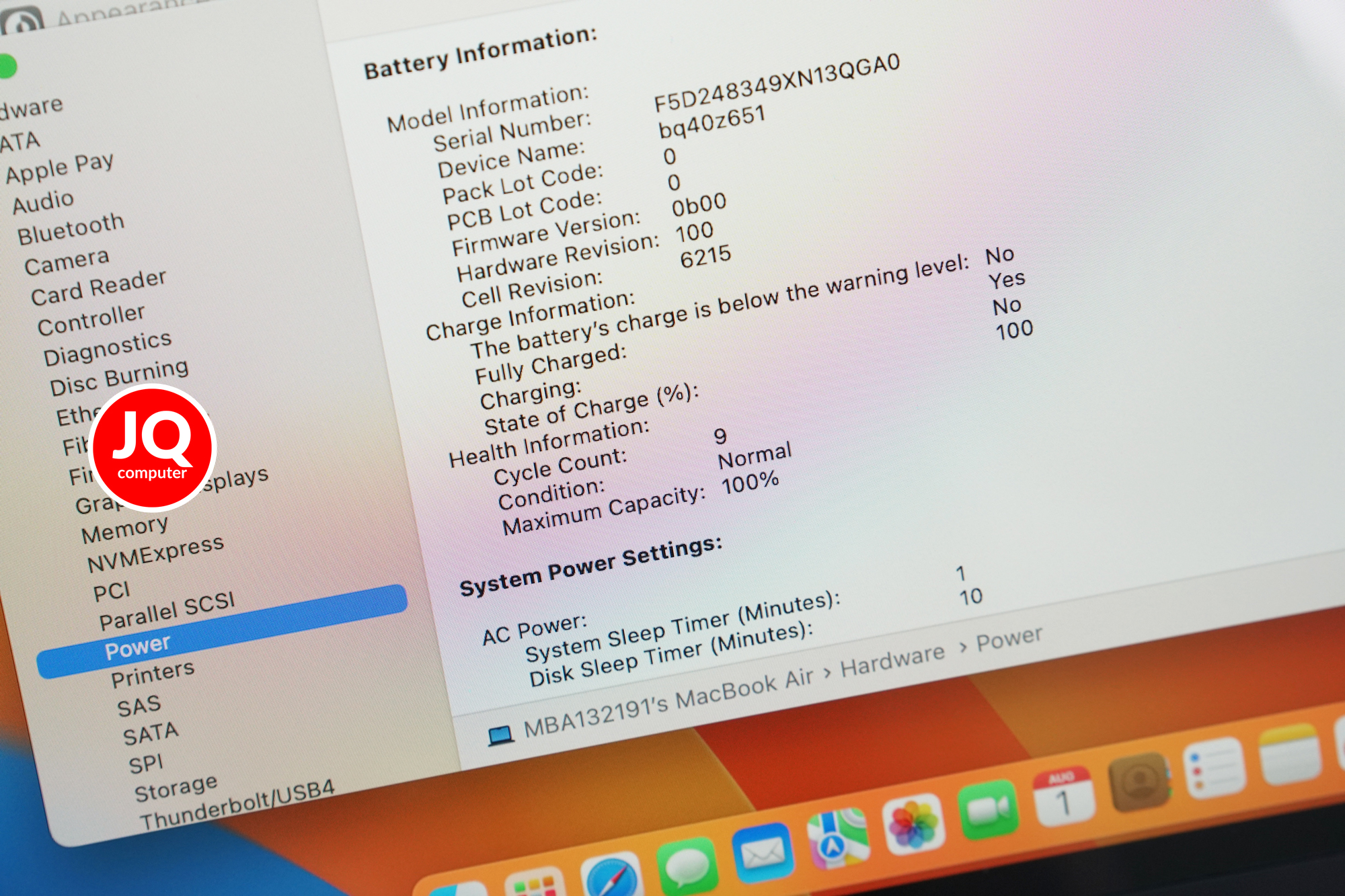
Task: Open Contacts app in the Dock
Action: (1140, 782)
